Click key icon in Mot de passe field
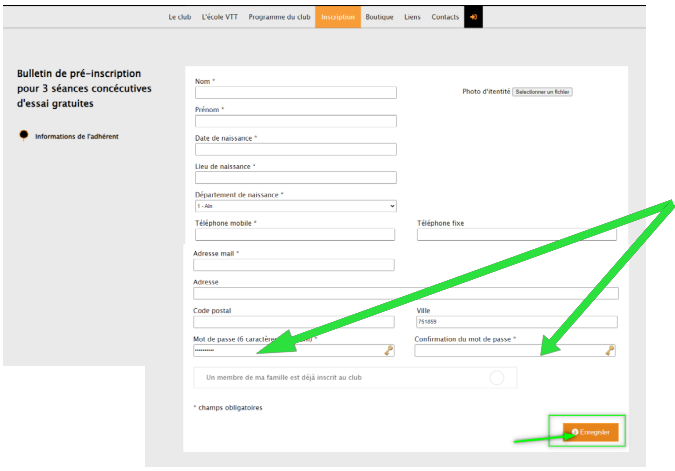 click(x=389, y=351)
